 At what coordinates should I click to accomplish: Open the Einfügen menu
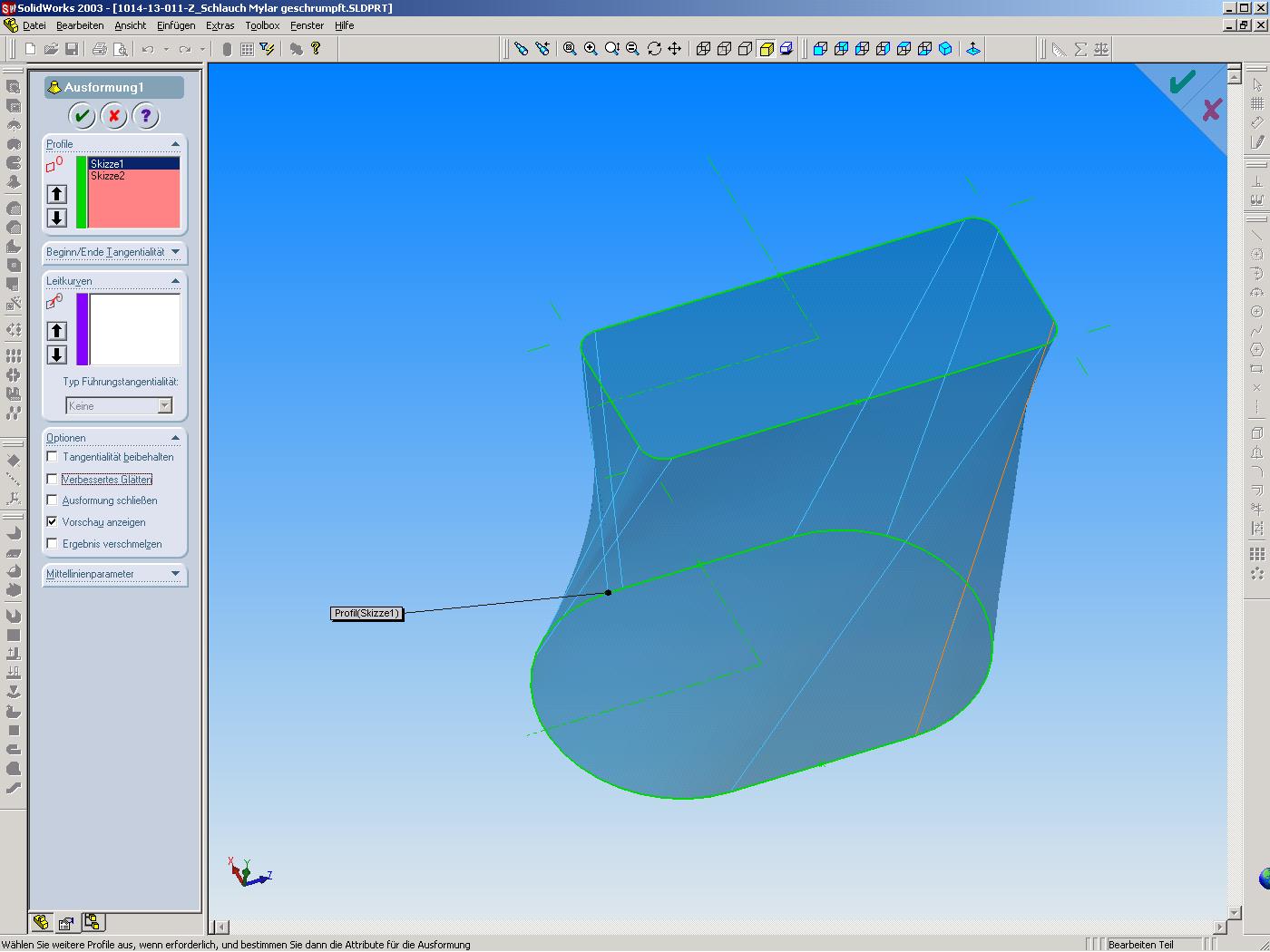tap(175, 25)
